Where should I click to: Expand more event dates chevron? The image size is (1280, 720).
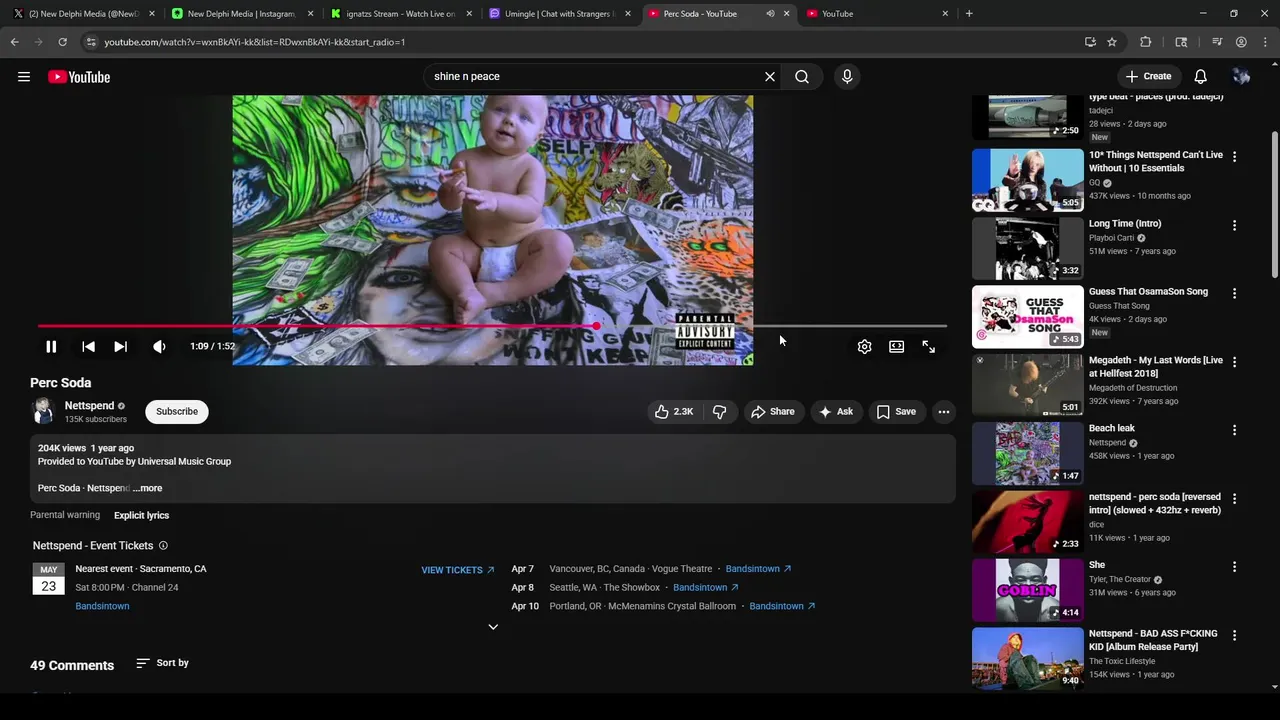pos(493,627)
